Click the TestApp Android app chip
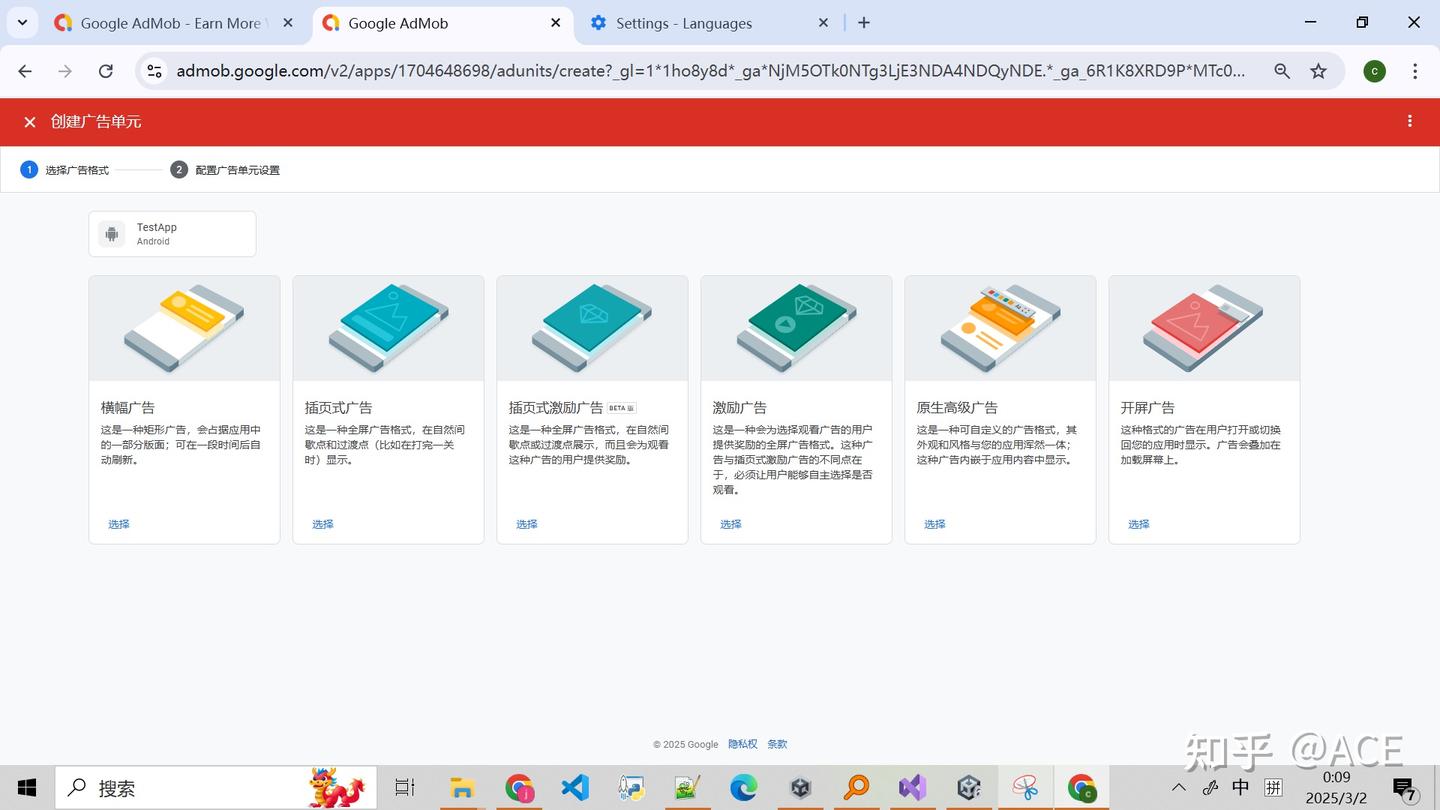1440x810 pixels. pyautogui.click(x=172, y=234)
